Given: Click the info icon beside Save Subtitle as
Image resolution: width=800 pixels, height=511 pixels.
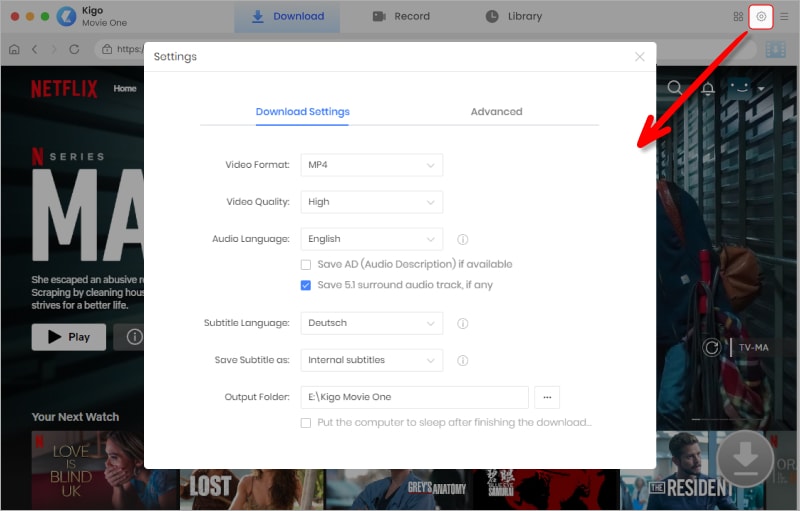Looking at the screenshot, I should (463, 361).
